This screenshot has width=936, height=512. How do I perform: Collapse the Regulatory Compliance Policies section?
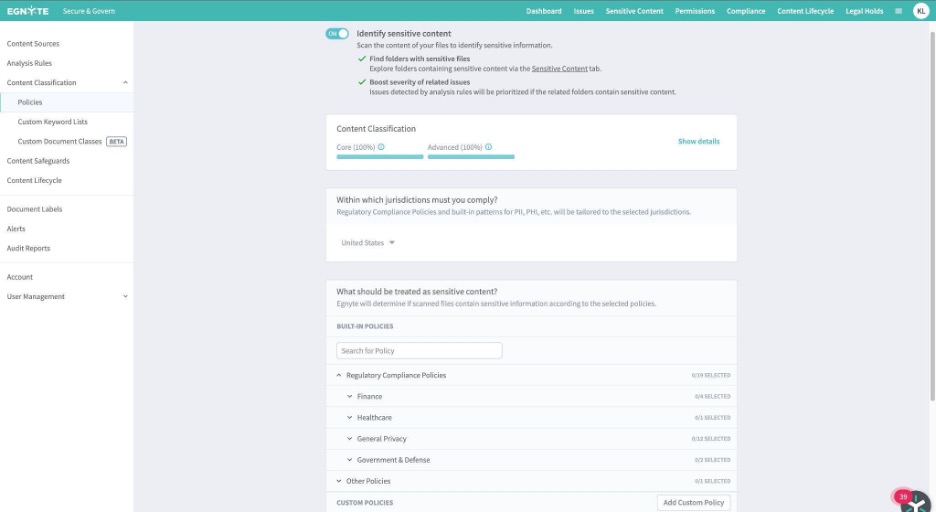pos(340,375)
